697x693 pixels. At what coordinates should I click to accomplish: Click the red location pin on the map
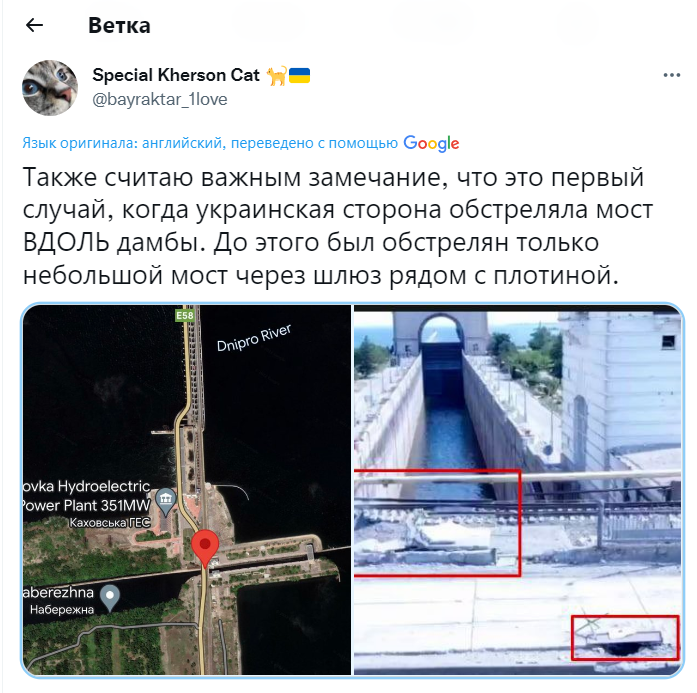[x=205, y=548]
